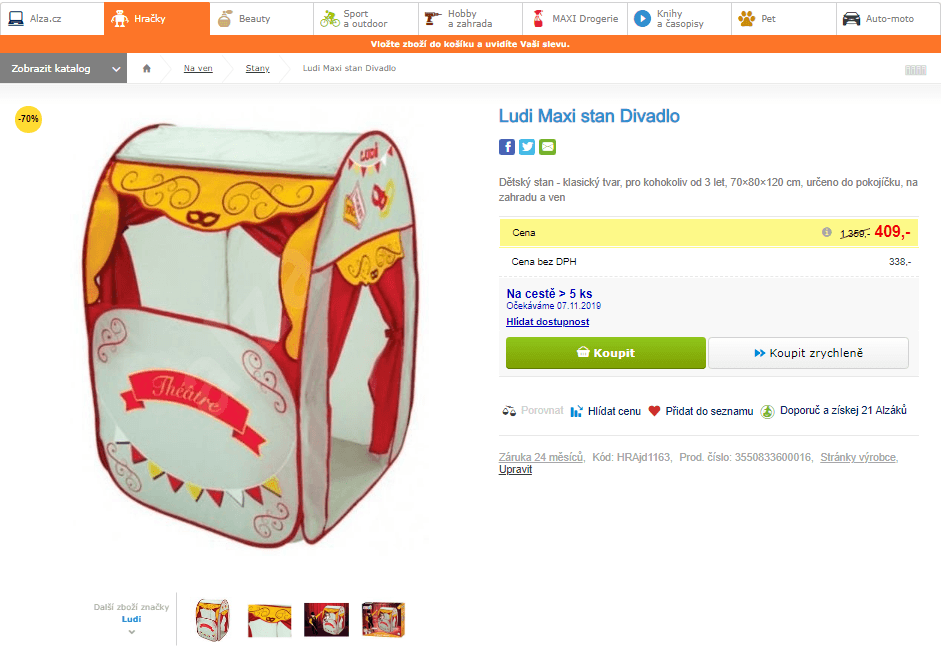Click the price info icon
Screen dimensions: 941x667
tap(826, 232)
